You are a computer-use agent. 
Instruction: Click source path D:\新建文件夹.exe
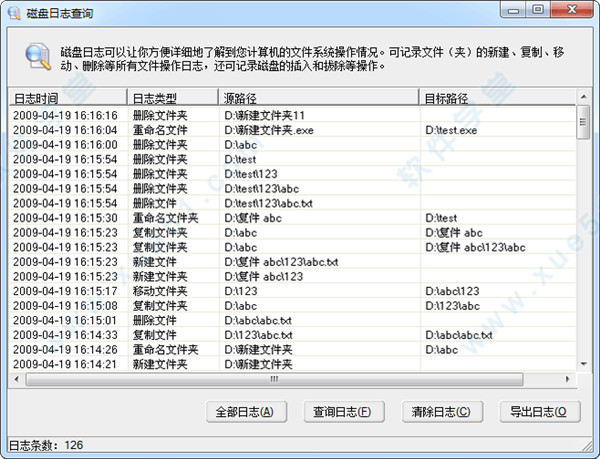[269, 130]
